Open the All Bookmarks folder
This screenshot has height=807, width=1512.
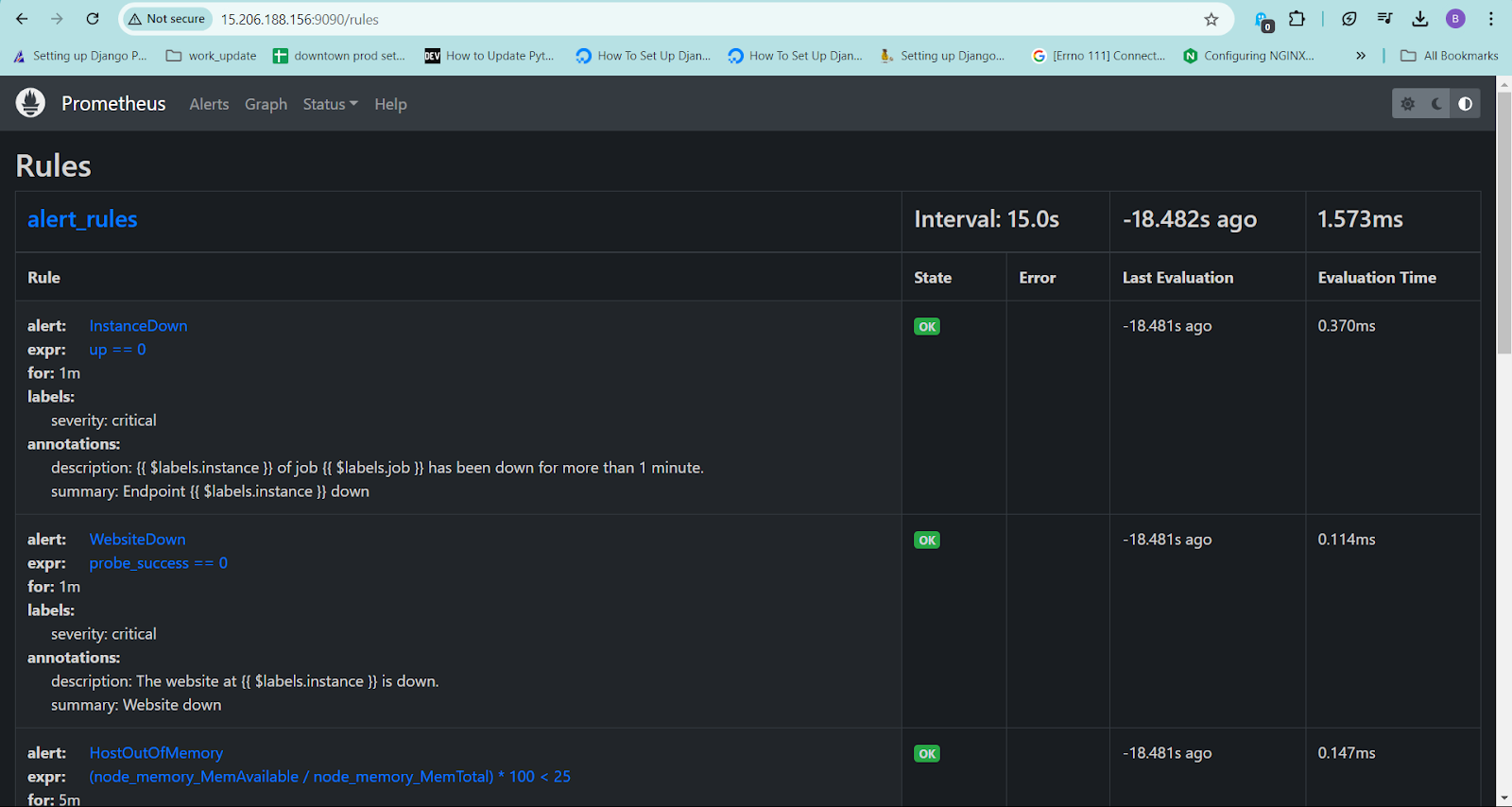1450,56
